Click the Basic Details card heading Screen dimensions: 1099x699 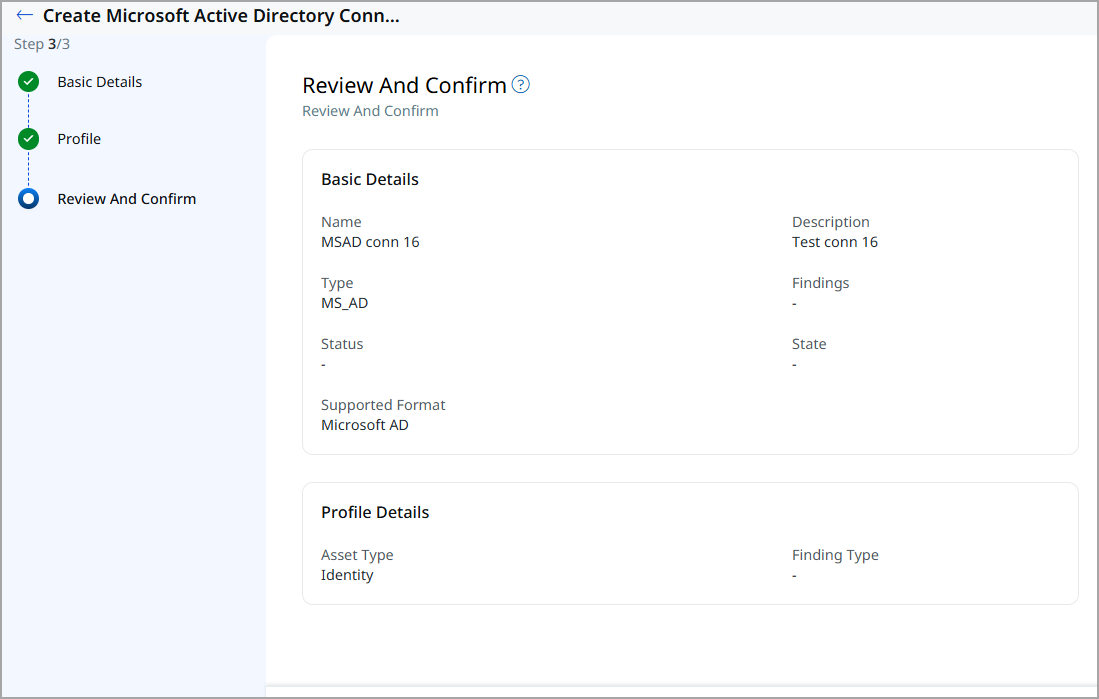[x=369, y=180]
